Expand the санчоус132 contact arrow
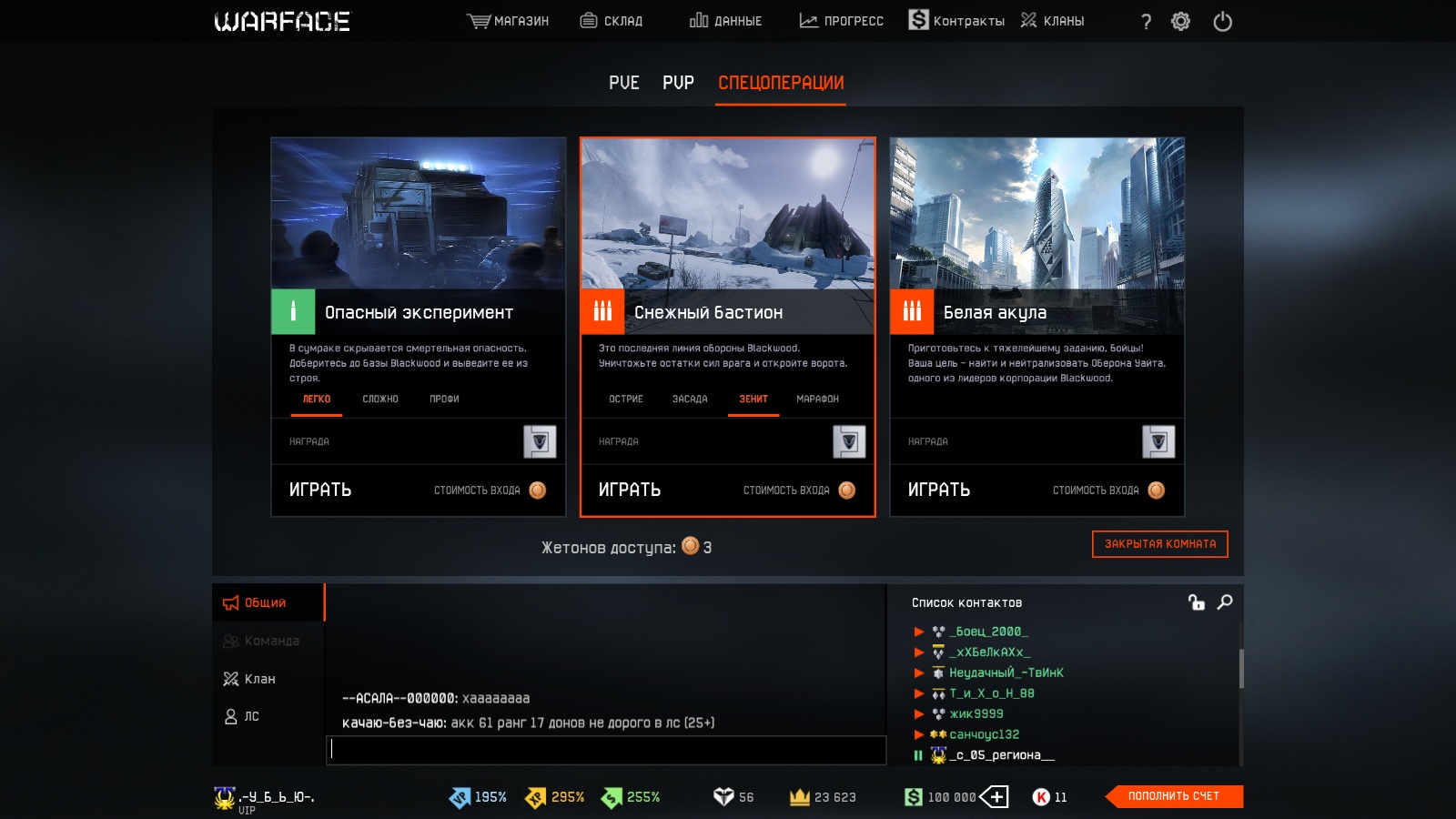1456x819 pixels. [919, 734]
